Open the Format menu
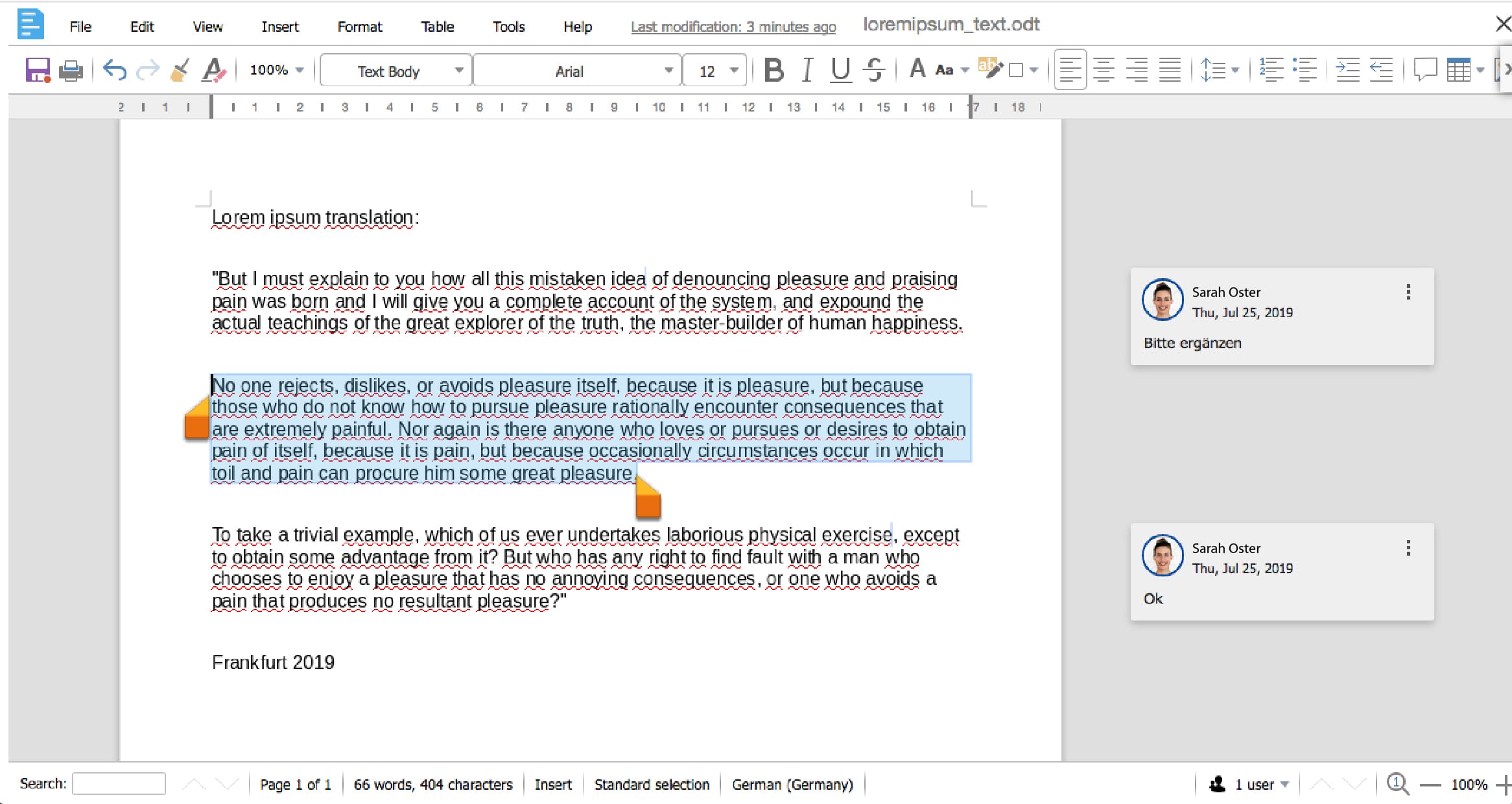This screenshot has width=1512, height=804. (359, 27)
